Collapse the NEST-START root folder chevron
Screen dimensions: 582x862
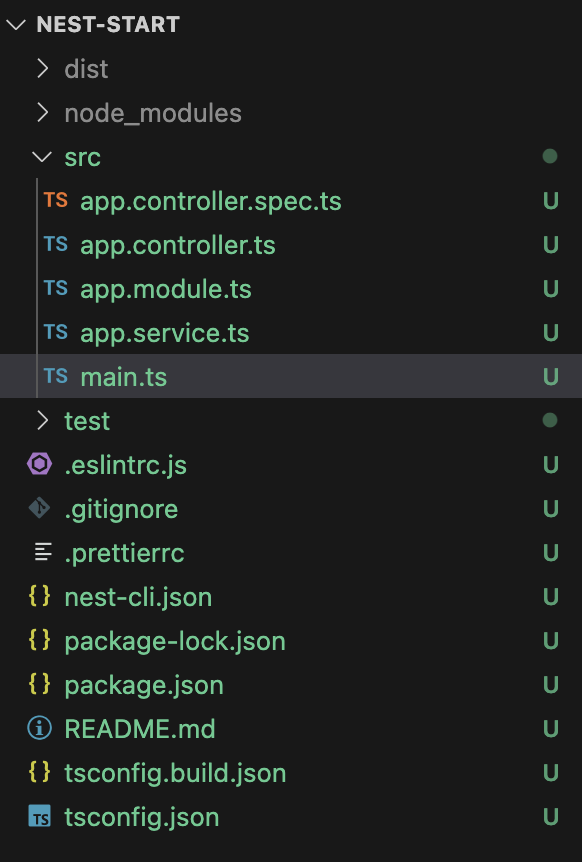point(16,24)
